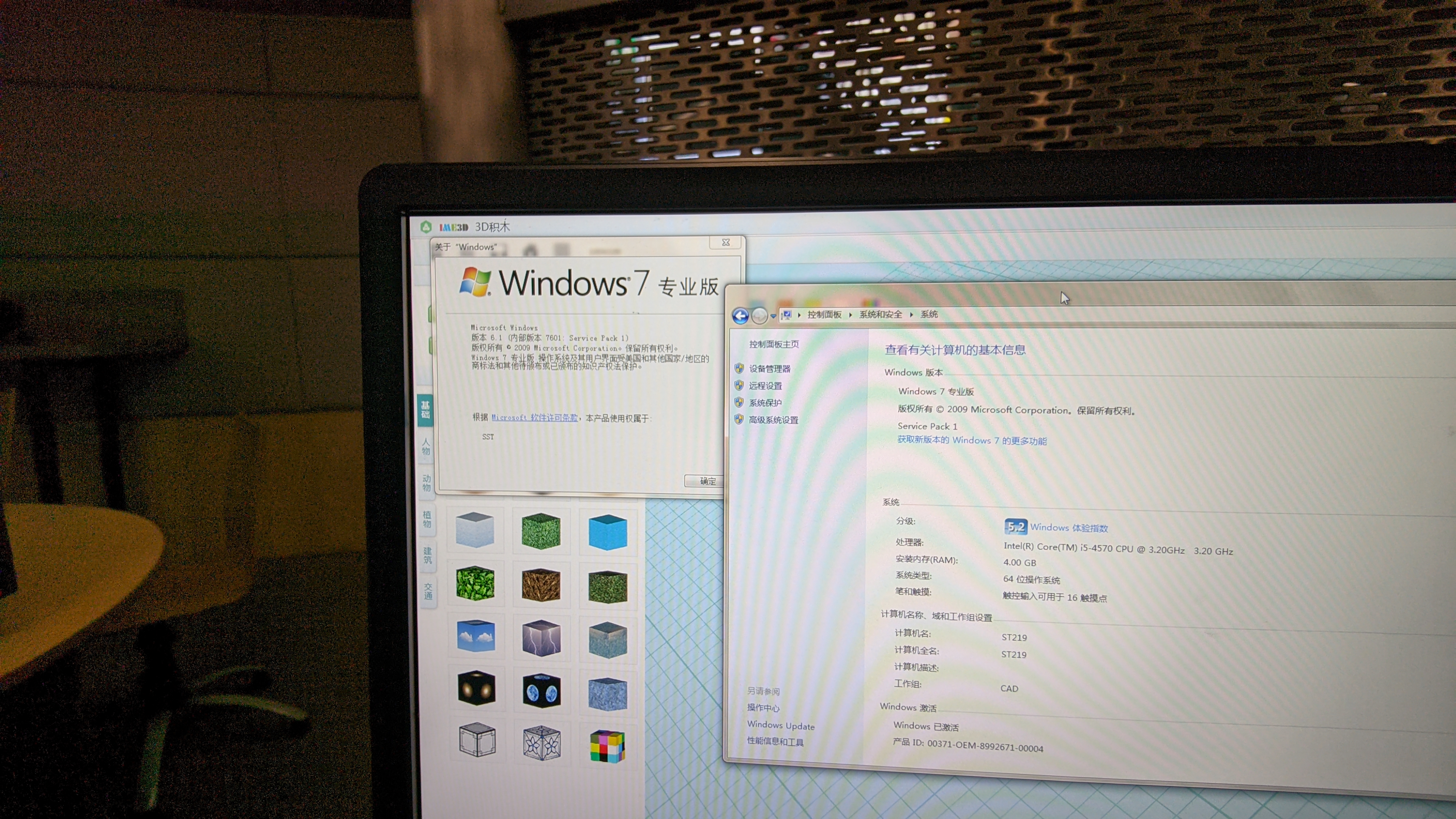Click the computer icon in address bar

[x=787, y=315]
